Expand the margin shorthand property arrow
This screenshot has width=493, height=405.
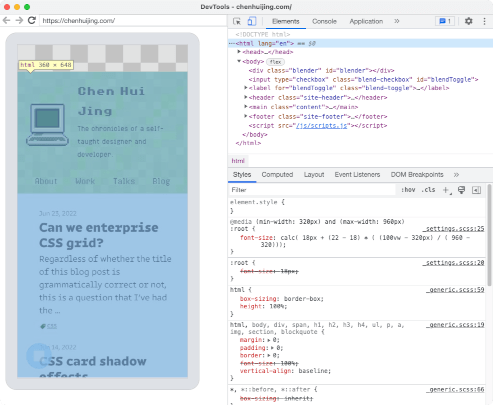pyautogui.click(x=269, y=340)
